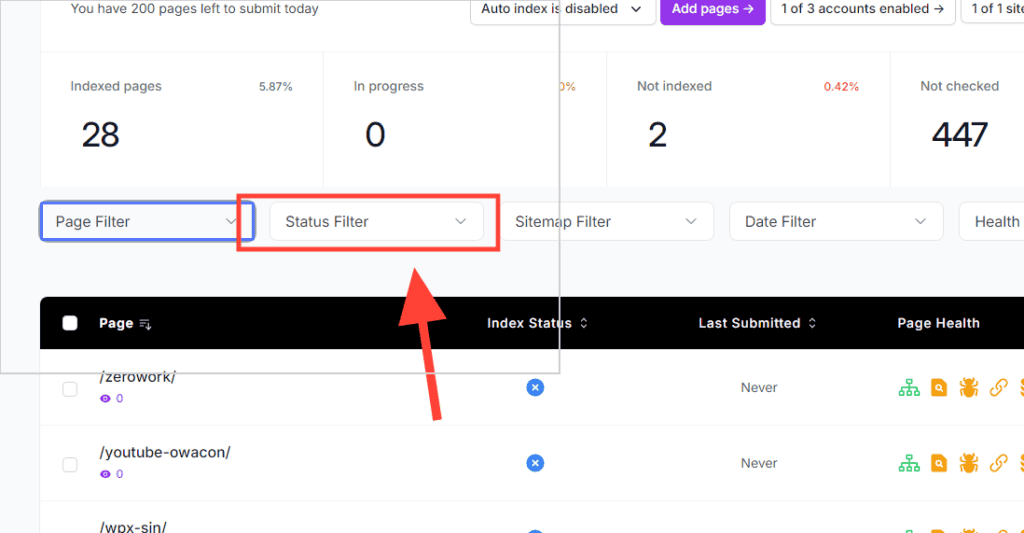Click the In progress count 0
The height and width of the screenshot is (533, 1024).
tap(375, 135)
